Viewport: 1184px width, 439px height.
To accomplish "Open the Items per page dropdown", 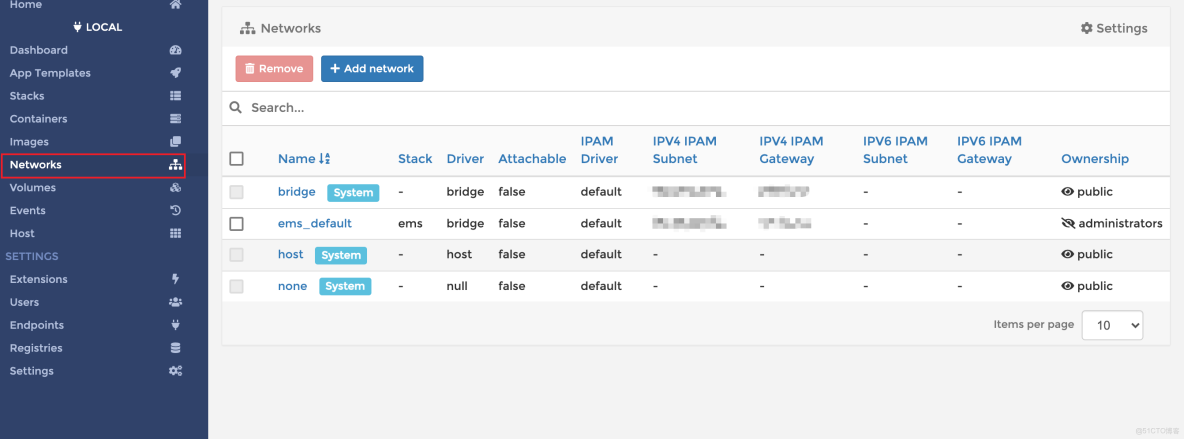I will (x=1112, y=325).
